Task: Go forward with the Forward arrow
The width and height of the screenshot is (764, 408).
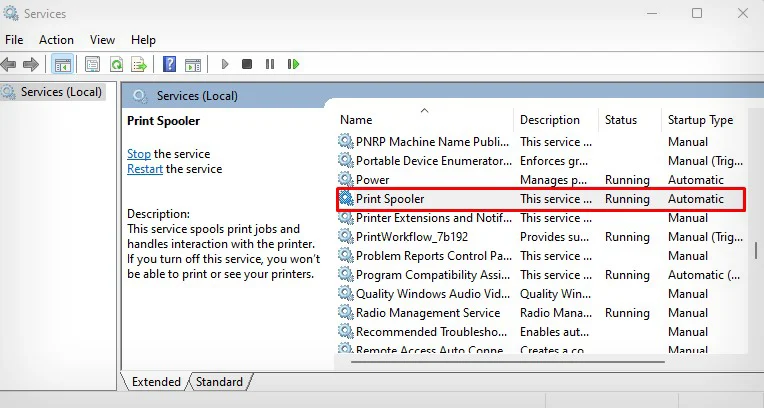Action: pos(31,64)
